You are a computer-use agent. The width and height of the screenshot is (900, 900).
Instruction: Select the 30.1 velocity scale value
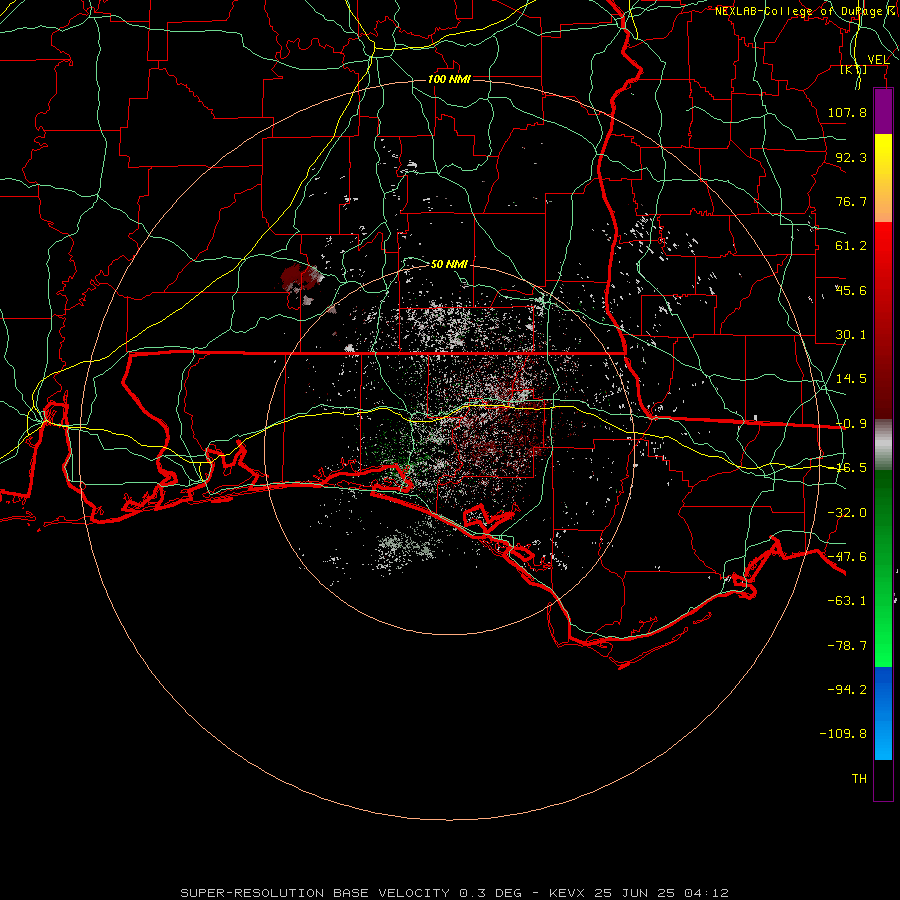coord(851,335)
